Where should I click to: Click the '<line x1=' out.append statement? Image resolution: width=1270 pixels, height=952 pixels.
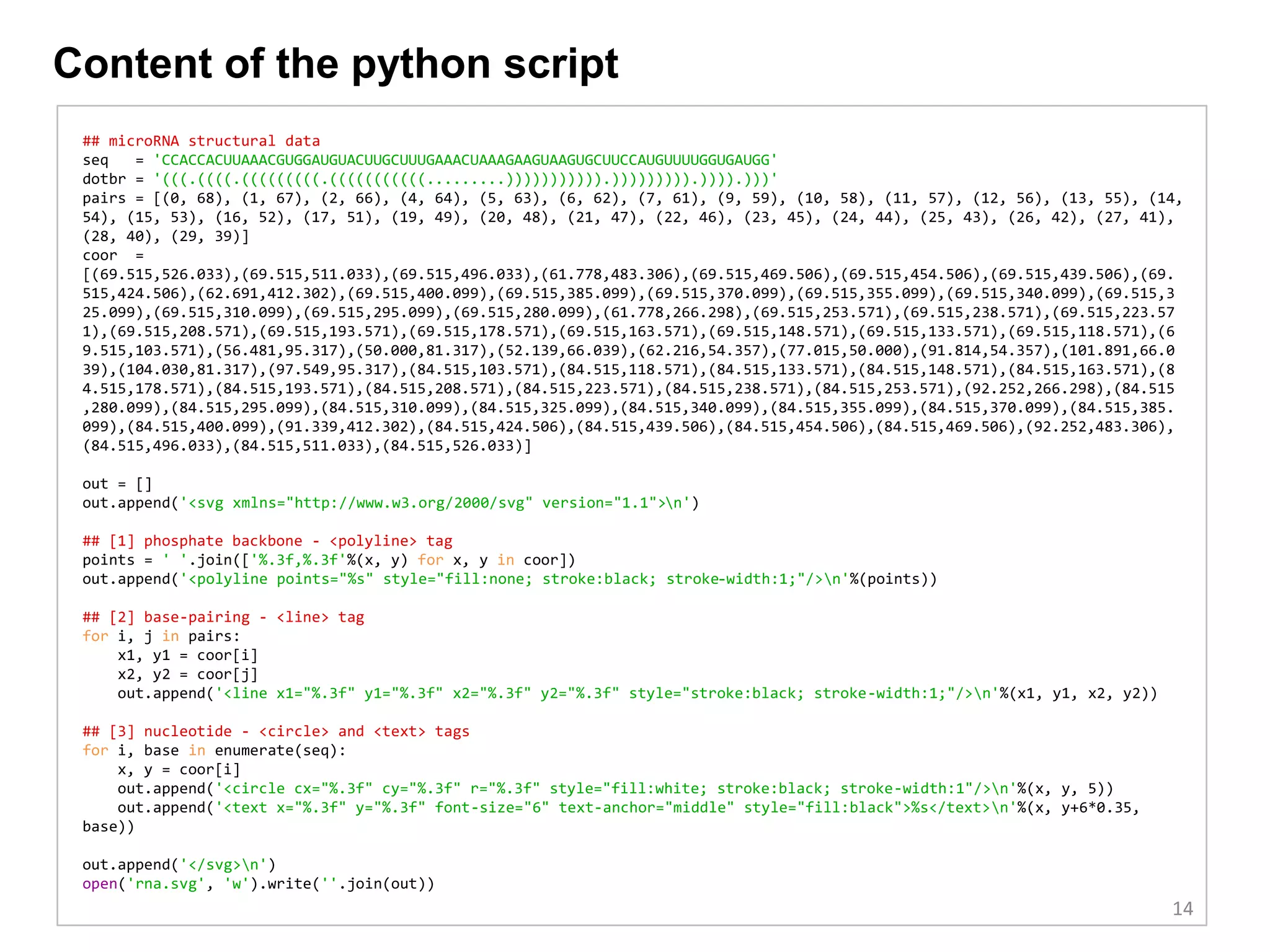[637, 694]
